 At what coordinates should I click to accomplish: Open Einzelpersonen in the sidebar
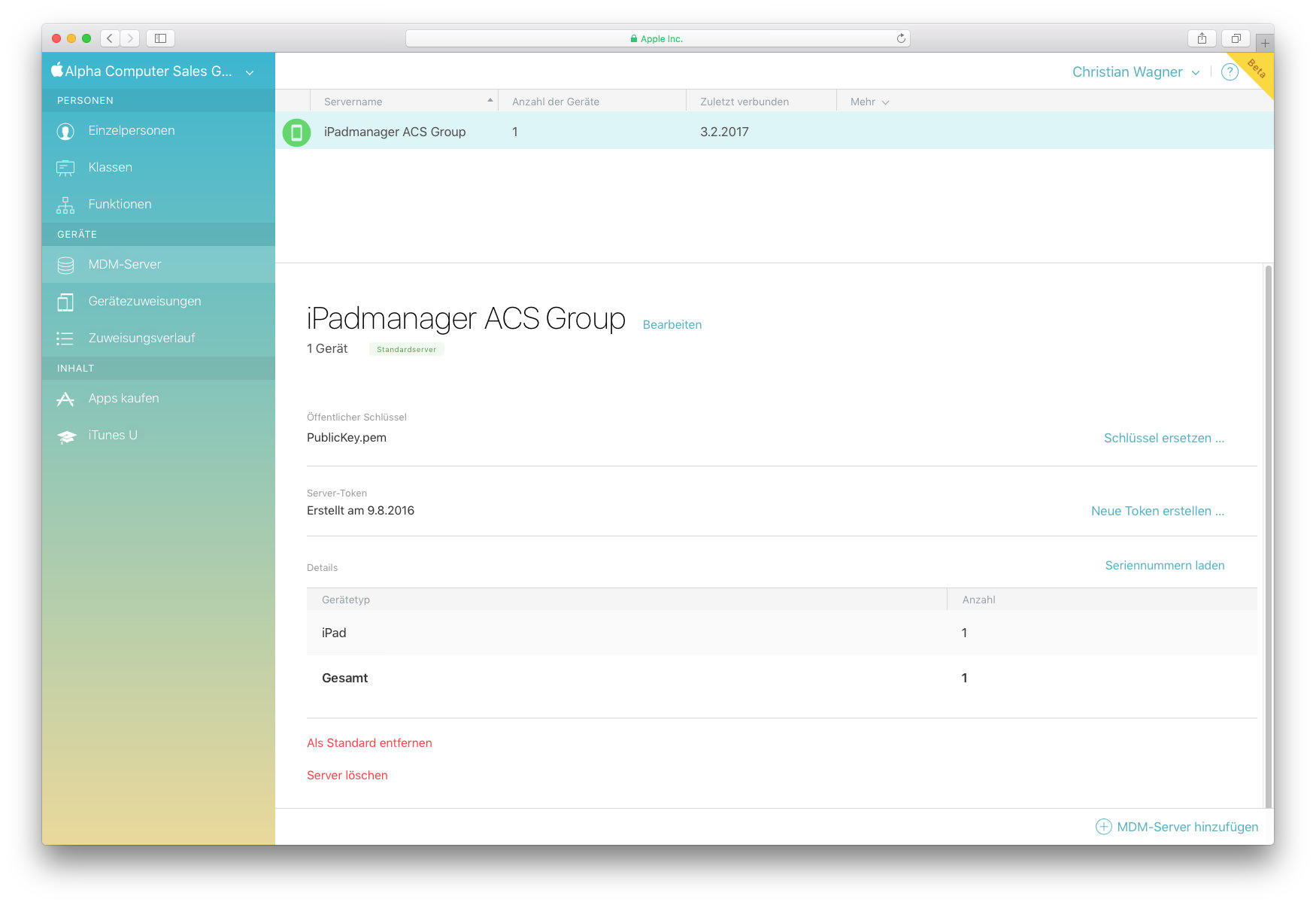(x=159, y=131)
